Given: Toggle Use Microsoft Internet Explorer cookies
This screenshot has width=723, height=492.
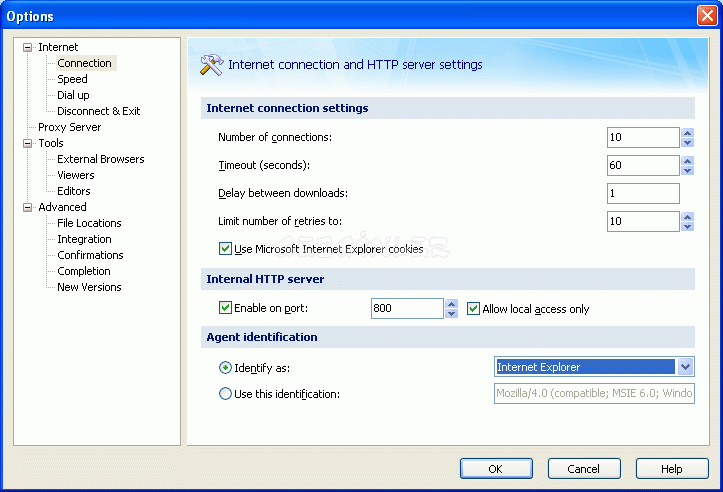Looking at the screenshot, I should [225, 248].
